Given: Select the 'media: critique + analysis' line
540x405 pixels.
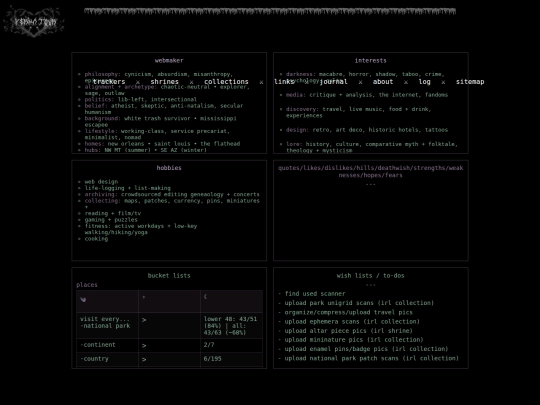Looking at the screenshot, I should click(x=367, y=95).
